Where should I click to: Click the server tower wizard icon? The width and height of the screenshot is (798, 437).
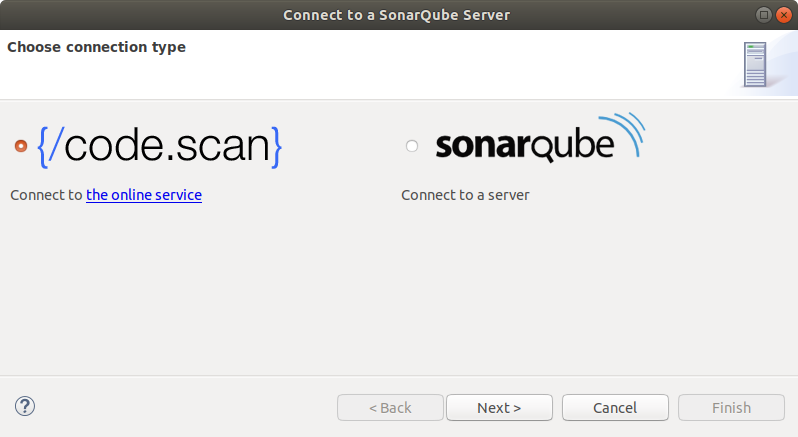point(755,65)
